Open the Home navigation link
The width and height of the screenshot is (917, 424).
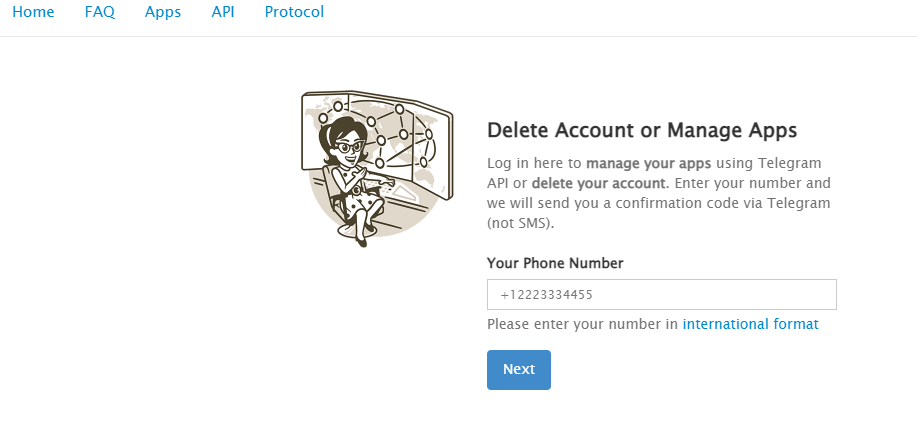(x=33, y=13)
